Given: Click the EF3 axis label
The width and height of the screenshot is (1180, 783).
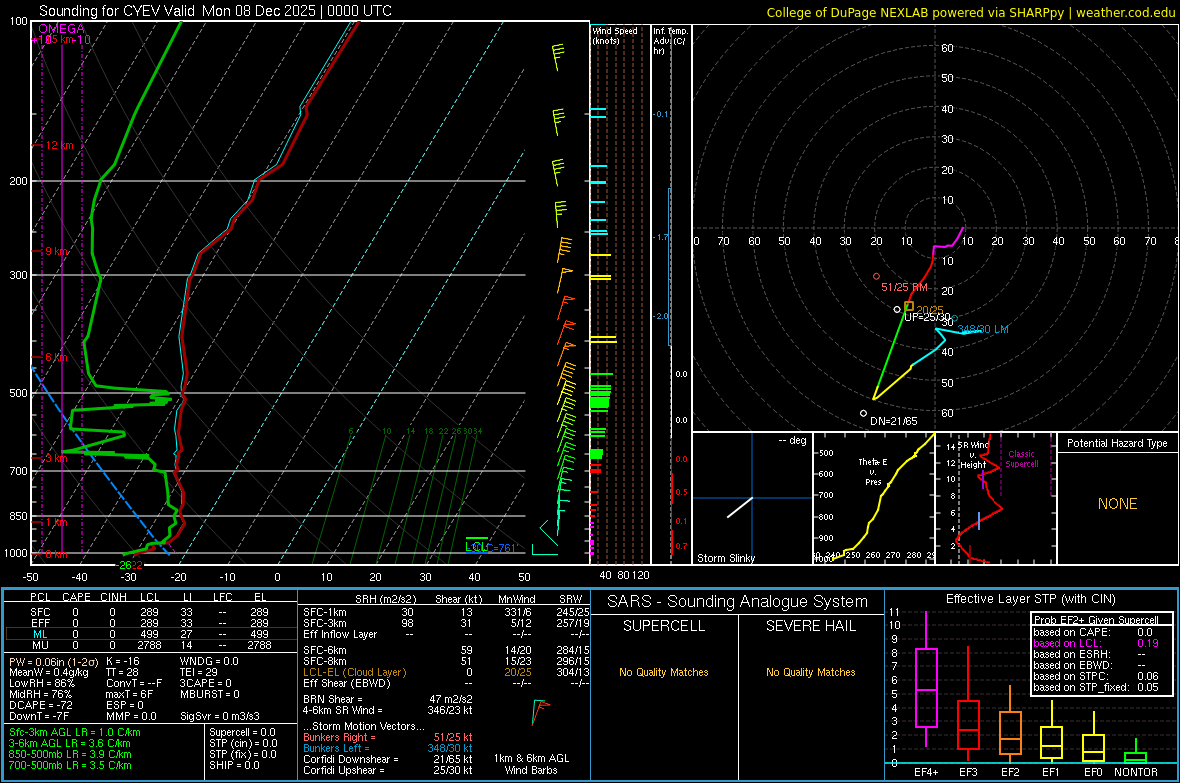Looking at the screenshot, I should (x=968, y=772).
